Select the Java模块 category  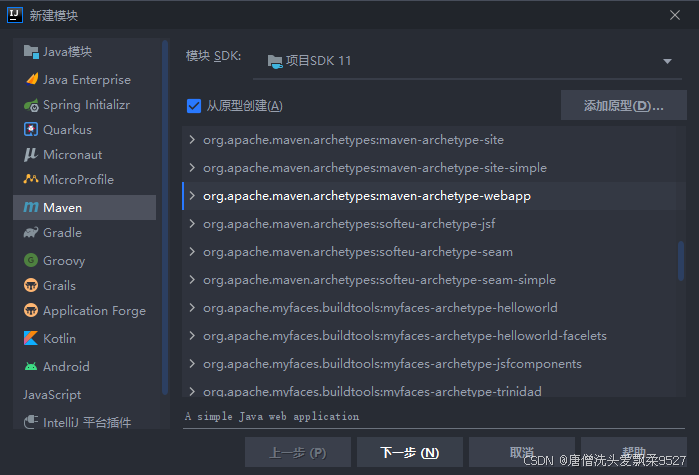(x=85, y=52)
